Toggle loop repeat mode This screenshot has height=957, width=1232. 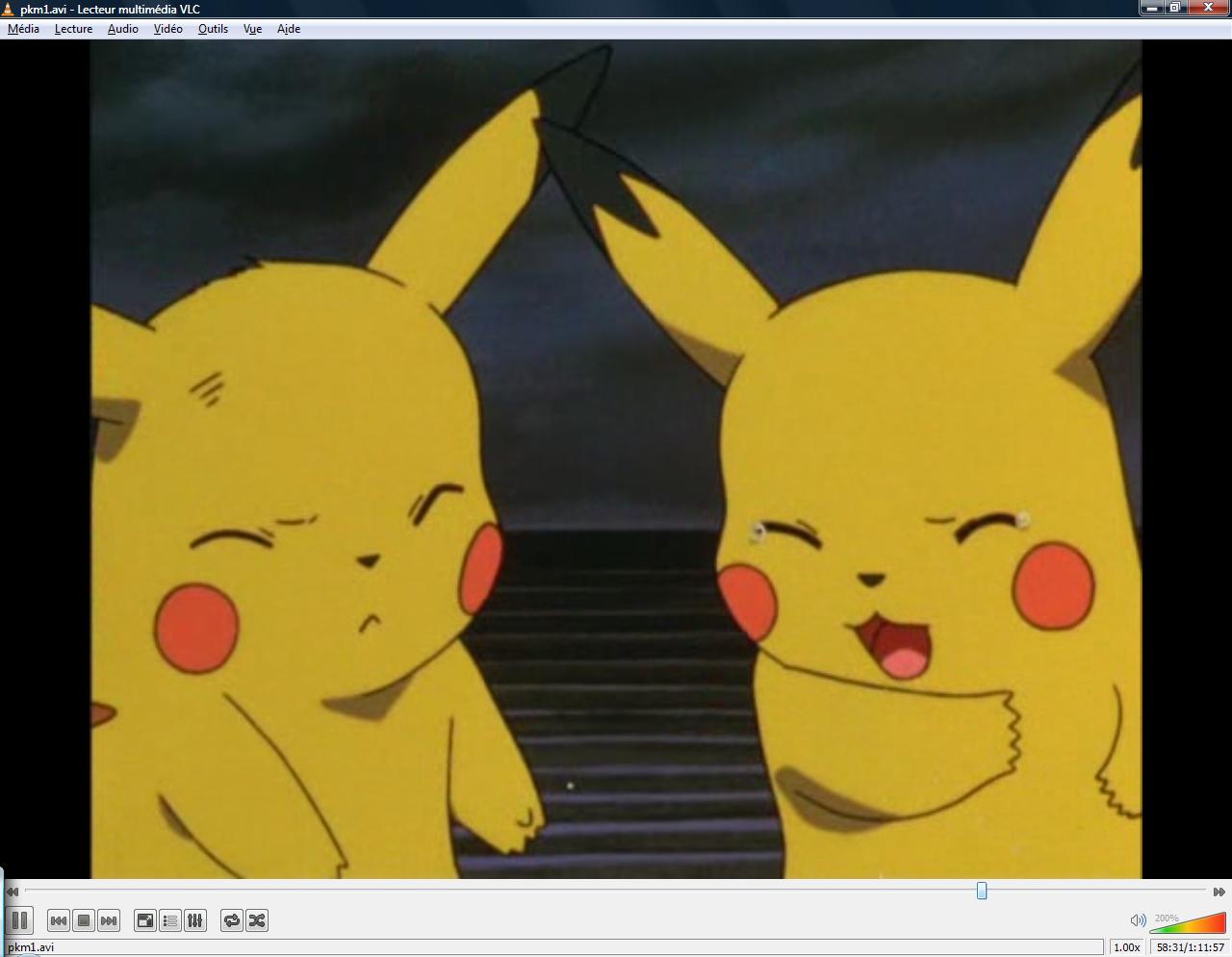232,920
